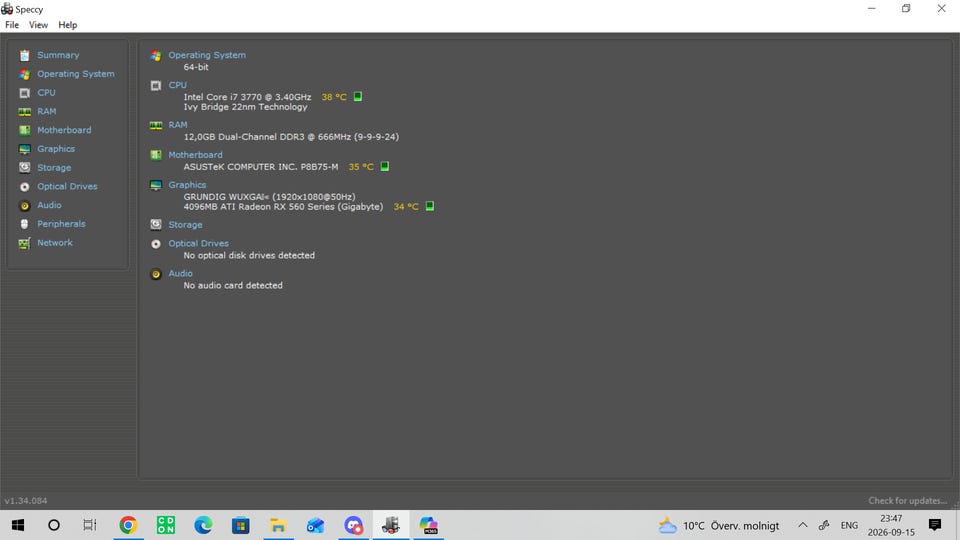Open Google Chrome from taskbar
Screen dimensions: 960x540
128,525
